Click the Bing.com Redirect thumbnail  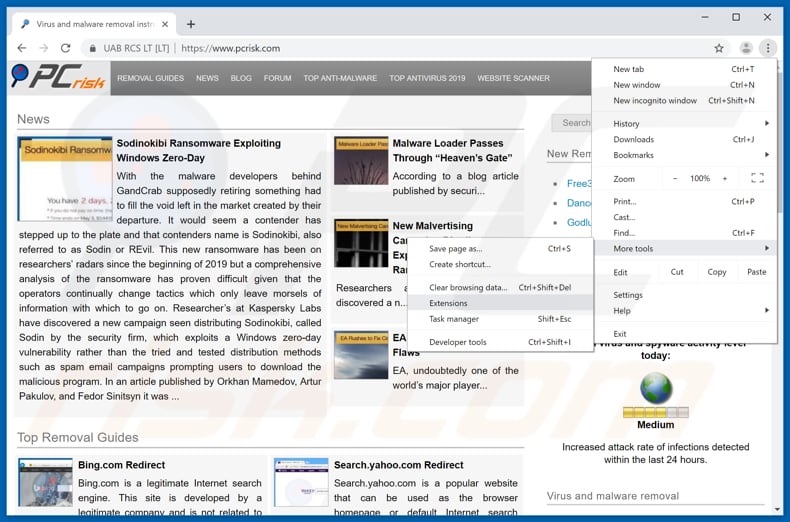(x=45, y=482)
